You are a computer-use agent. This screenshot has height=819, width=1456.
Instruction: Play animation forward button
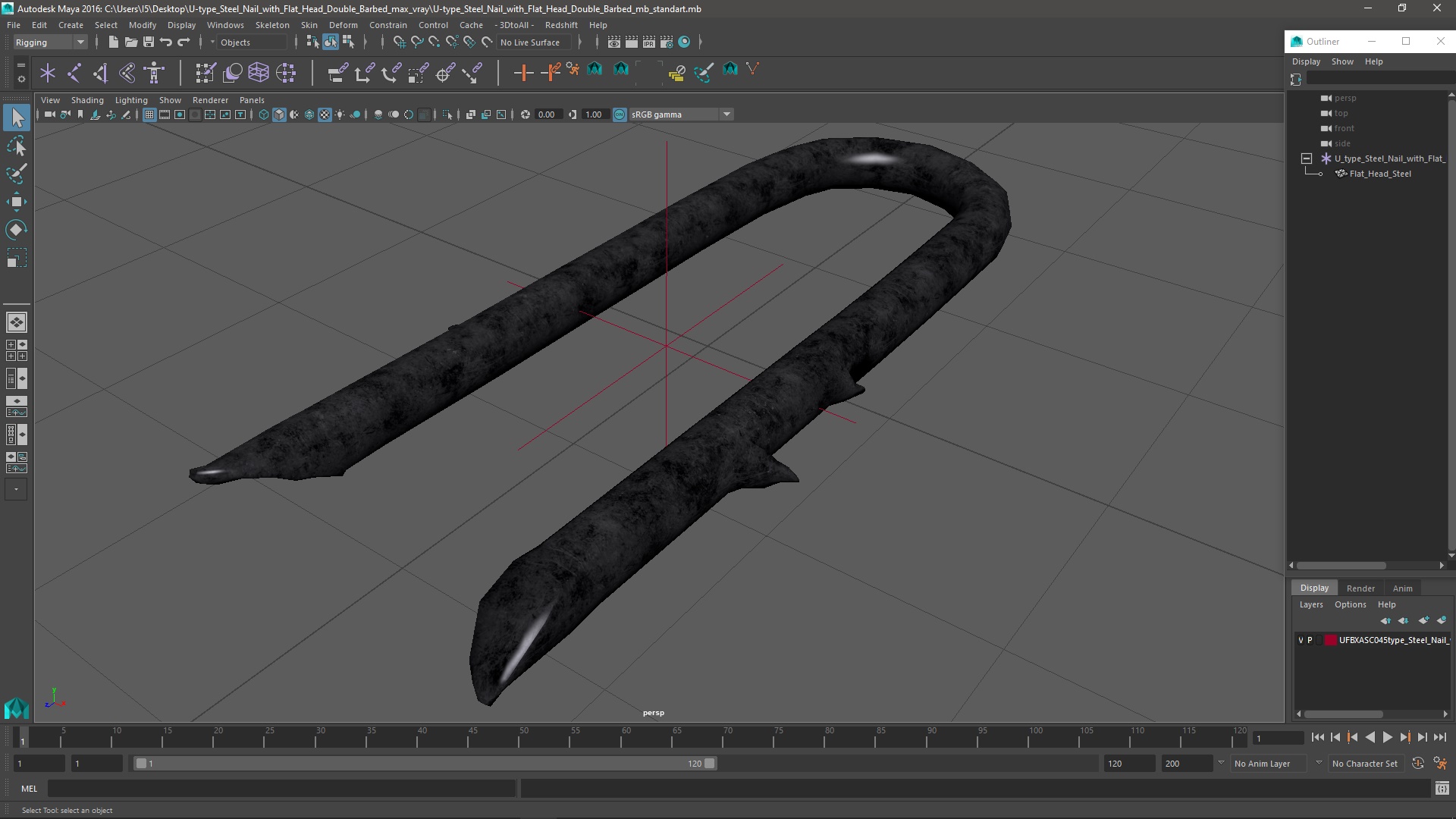pyautogui.click(x=1388, y=737)
